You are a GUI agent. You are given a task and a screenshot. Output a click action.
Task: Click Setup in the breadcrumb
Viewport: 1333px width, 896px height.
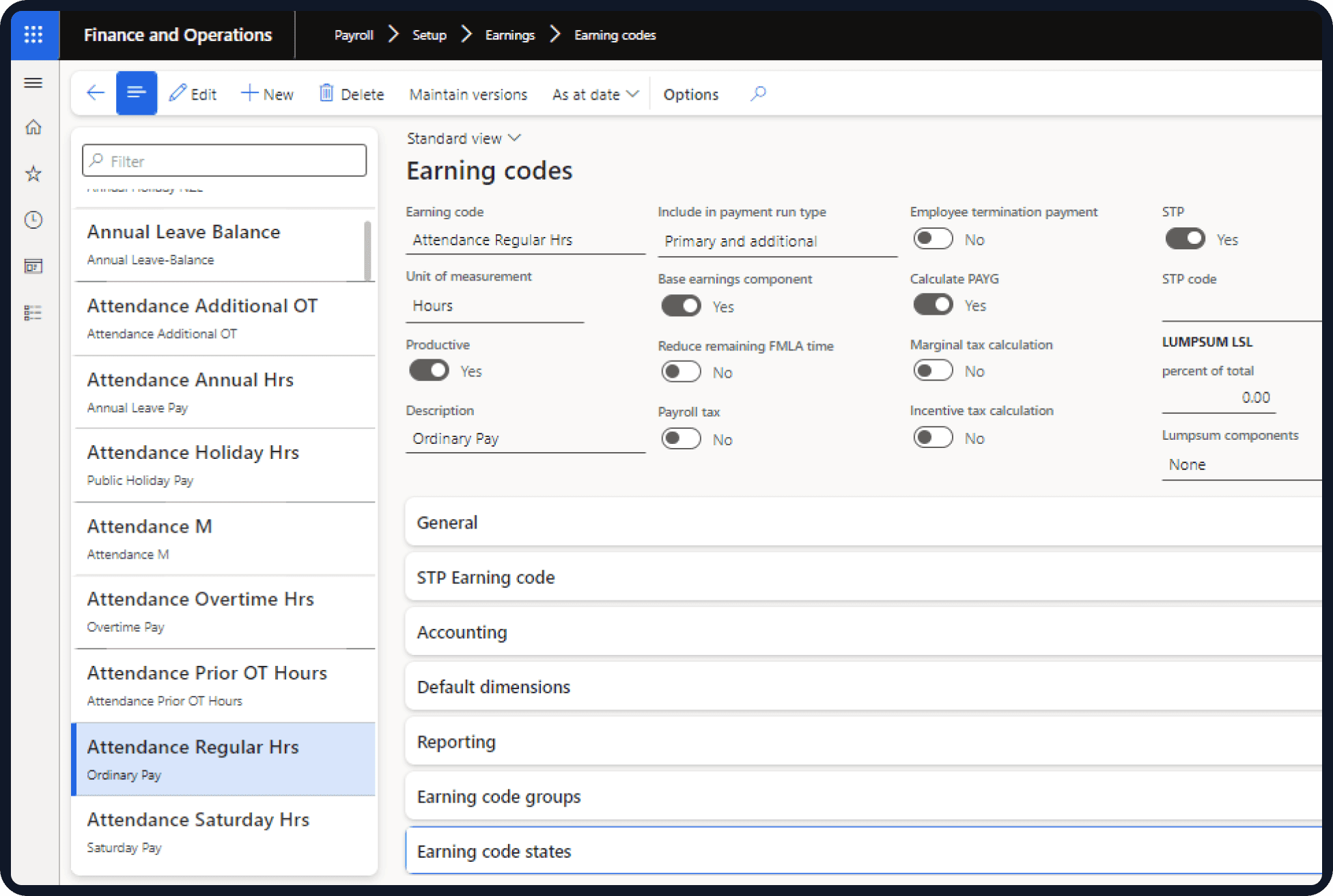430,35
